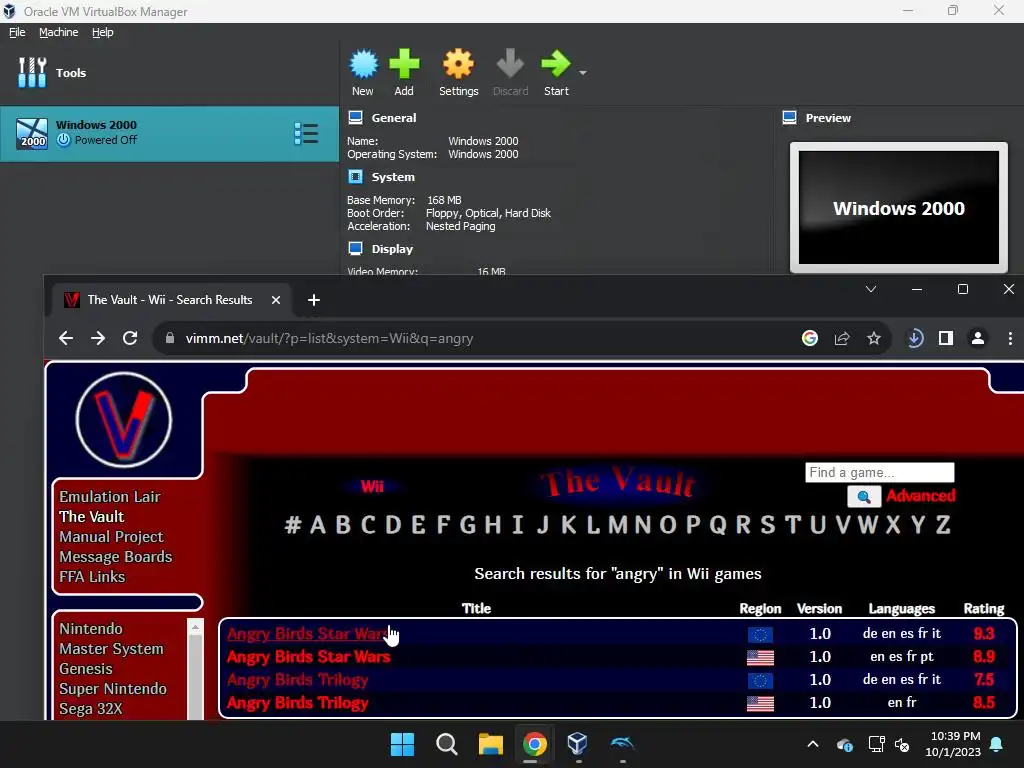Show hidden system tray icons chevron
The height and width of the screenshot is (768, 1024).
click(812, 744)
